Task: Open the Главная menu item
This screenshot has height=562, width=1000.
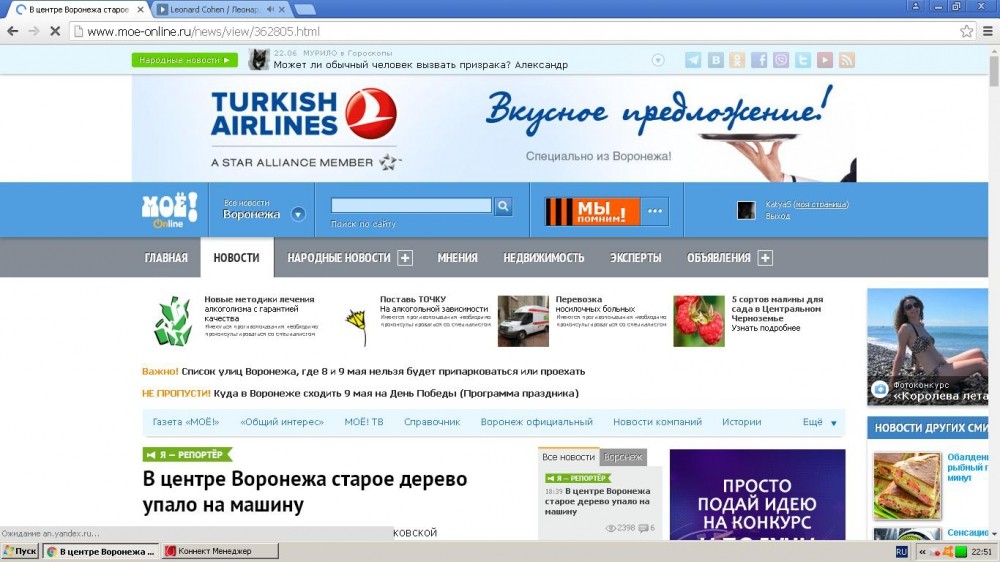Action: click(x=166, y=258)
